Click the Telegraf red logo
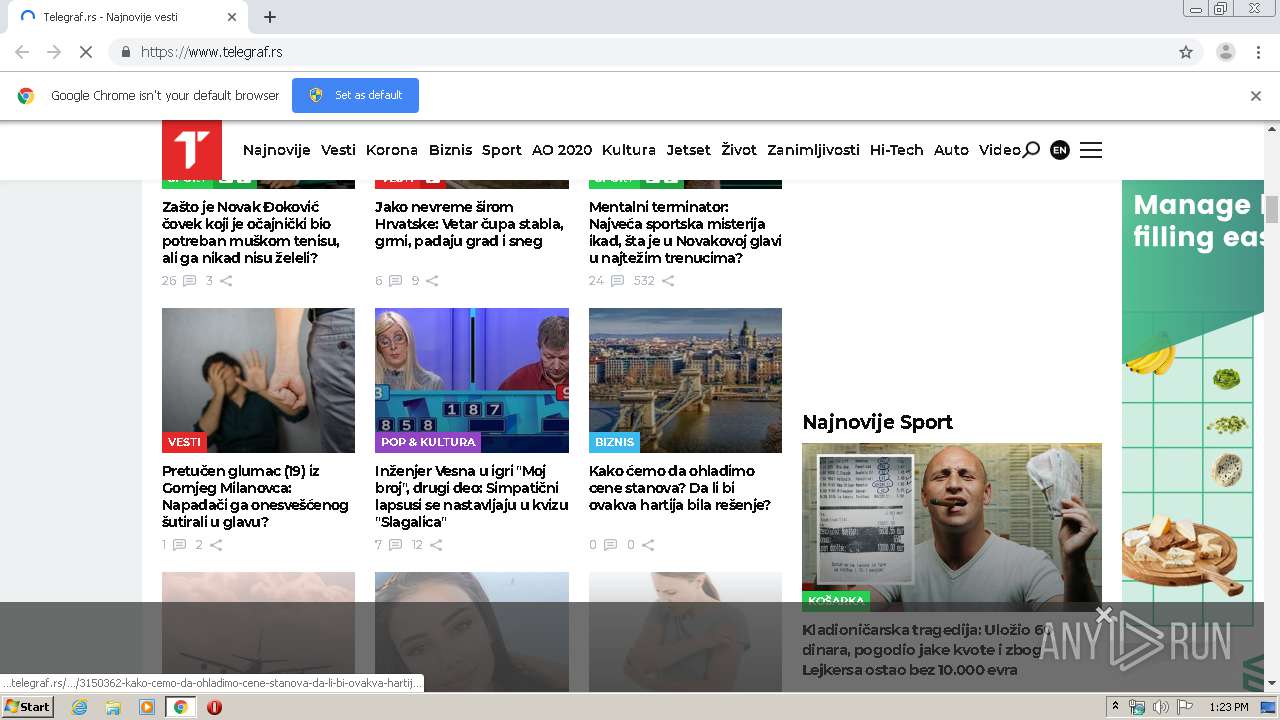 pos(192,150)
